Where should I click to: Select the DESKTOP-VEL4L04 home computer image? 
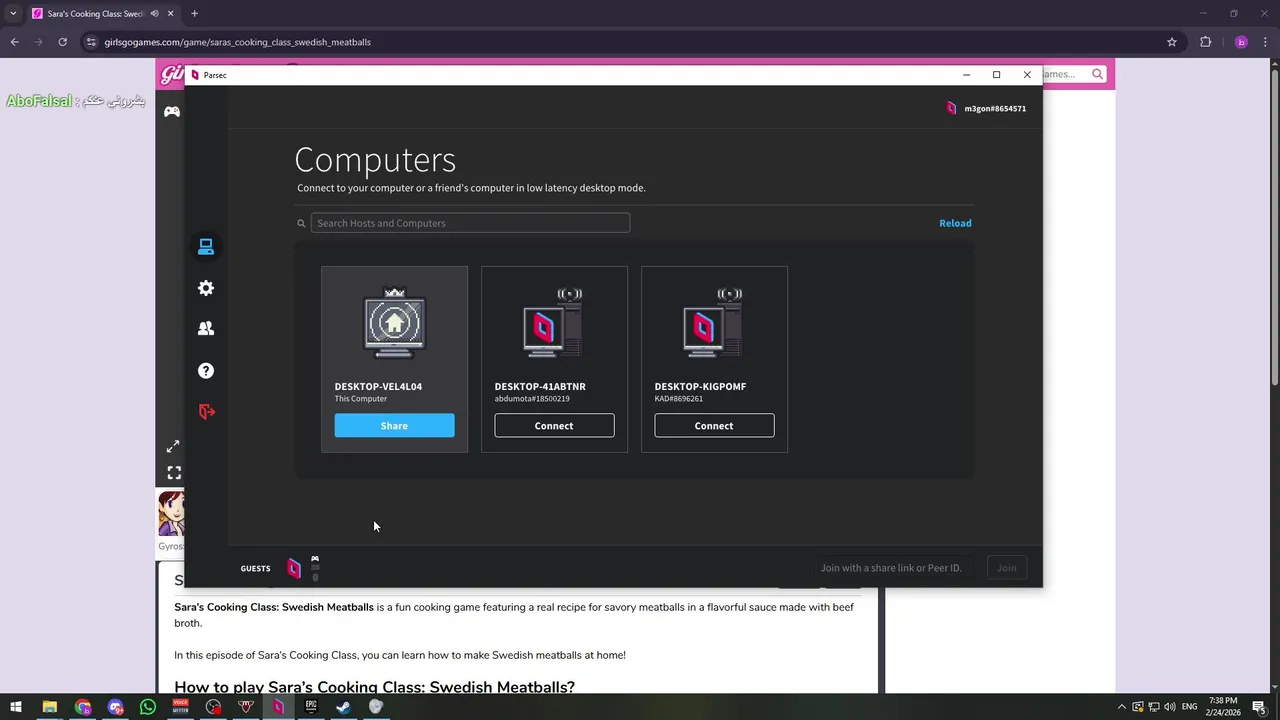click(x=394, y=322)
